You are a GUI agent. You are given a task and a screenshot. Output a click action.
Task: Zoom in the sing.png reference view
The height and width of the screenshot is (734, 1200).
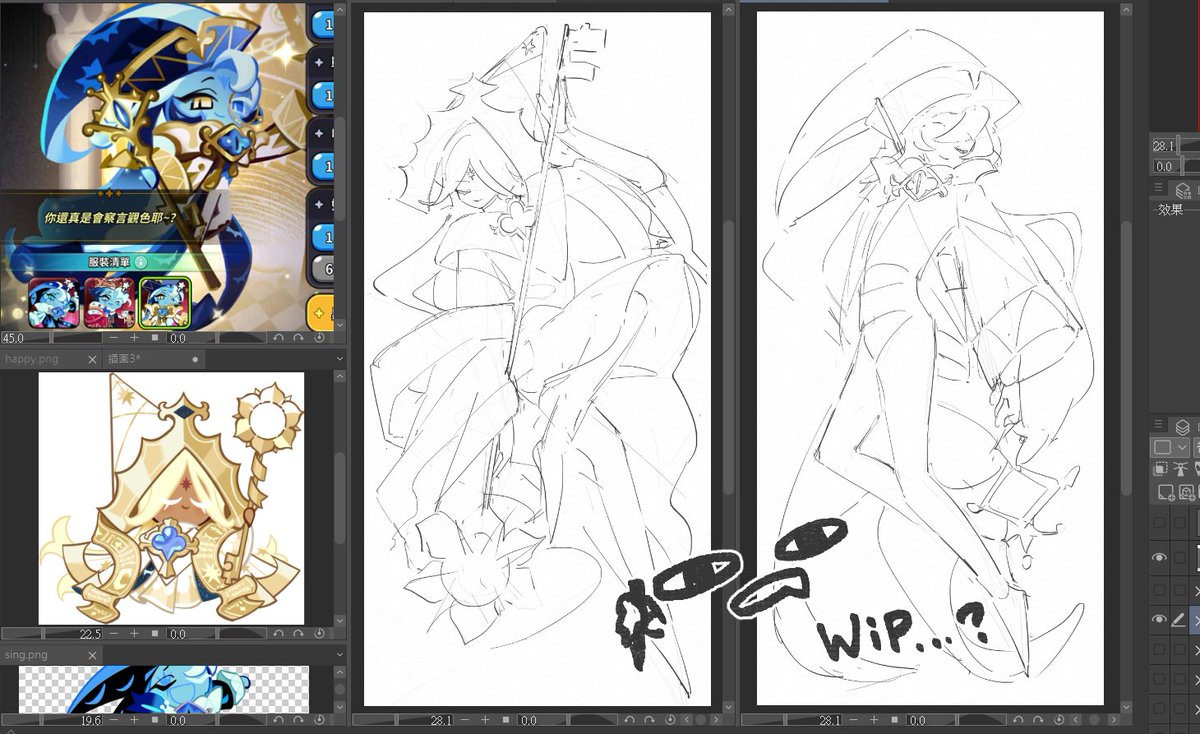tap(134, 720)
